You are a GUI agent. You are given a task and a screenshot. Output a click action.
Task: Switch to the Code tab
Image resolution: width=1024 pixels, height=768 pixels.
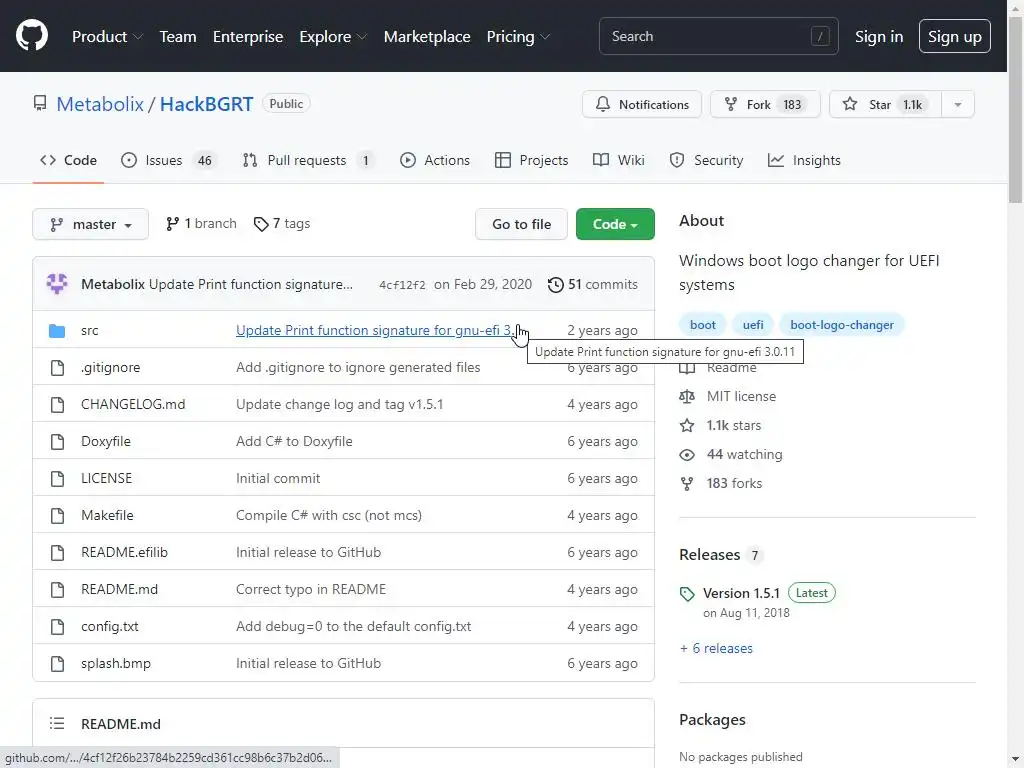(68, 160)
